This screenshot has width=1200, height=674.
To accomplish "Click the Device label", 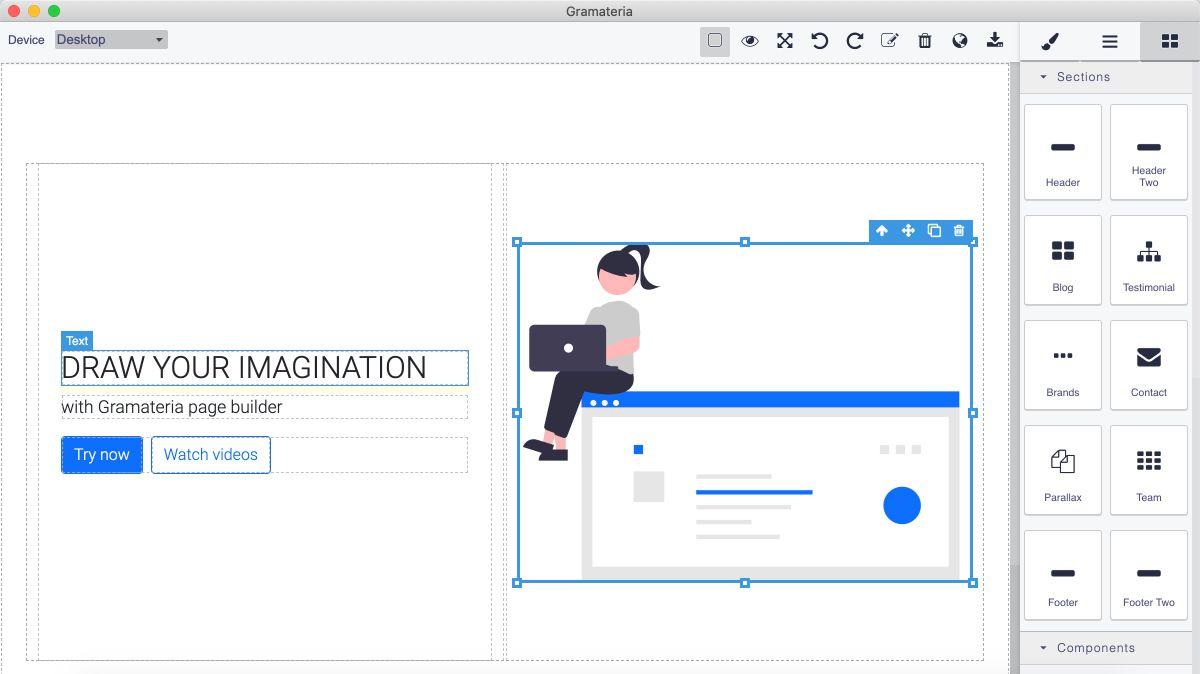I will click(x=26, y=40).
